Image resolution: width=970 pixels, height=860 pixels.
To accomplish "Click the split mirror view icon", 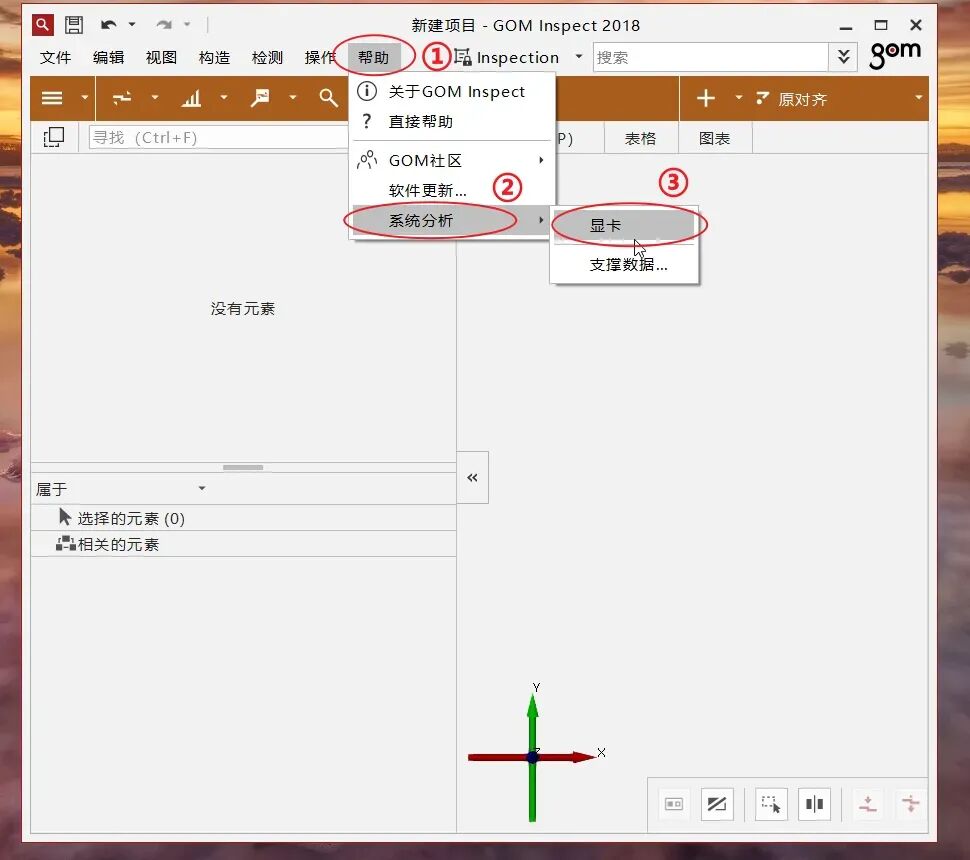I will pyautogui.click(x=814, y=804).
